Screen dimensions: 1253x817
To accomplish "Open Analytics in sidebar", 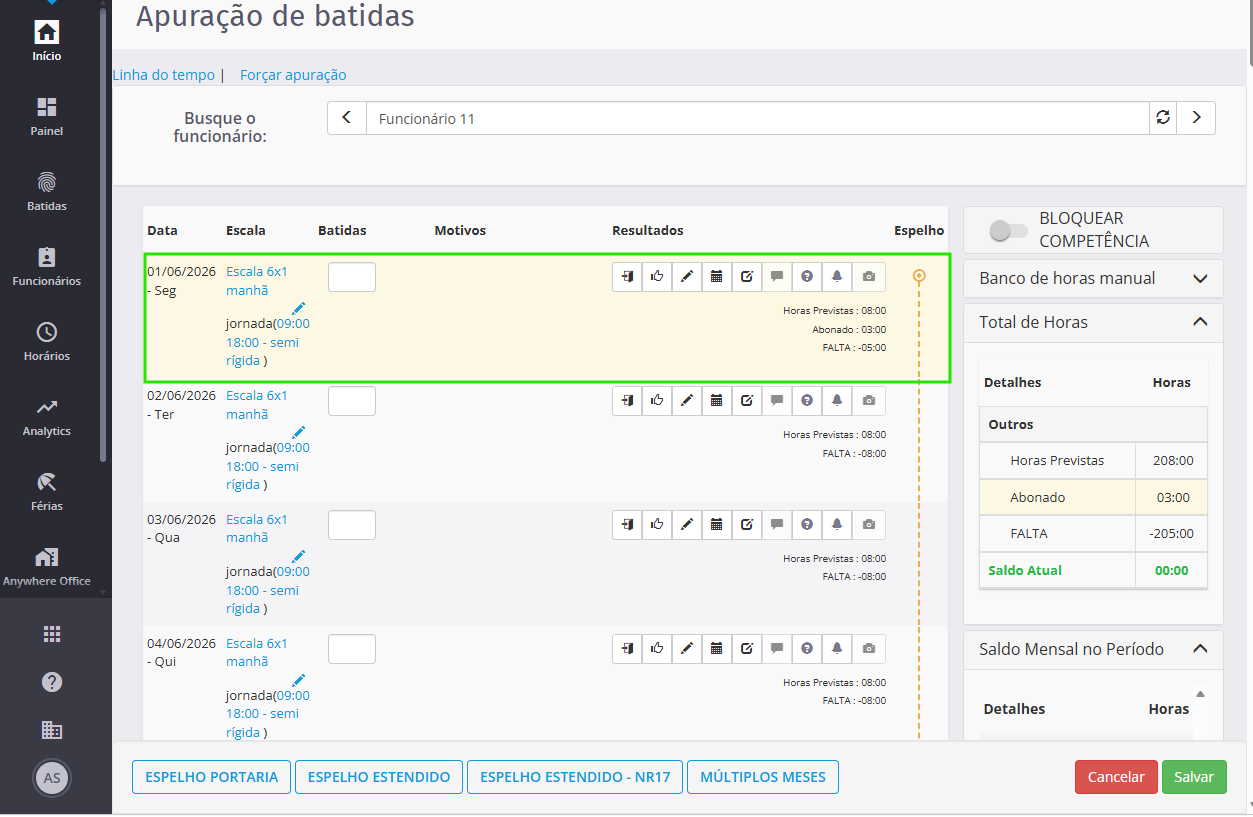I will point(47,416).
